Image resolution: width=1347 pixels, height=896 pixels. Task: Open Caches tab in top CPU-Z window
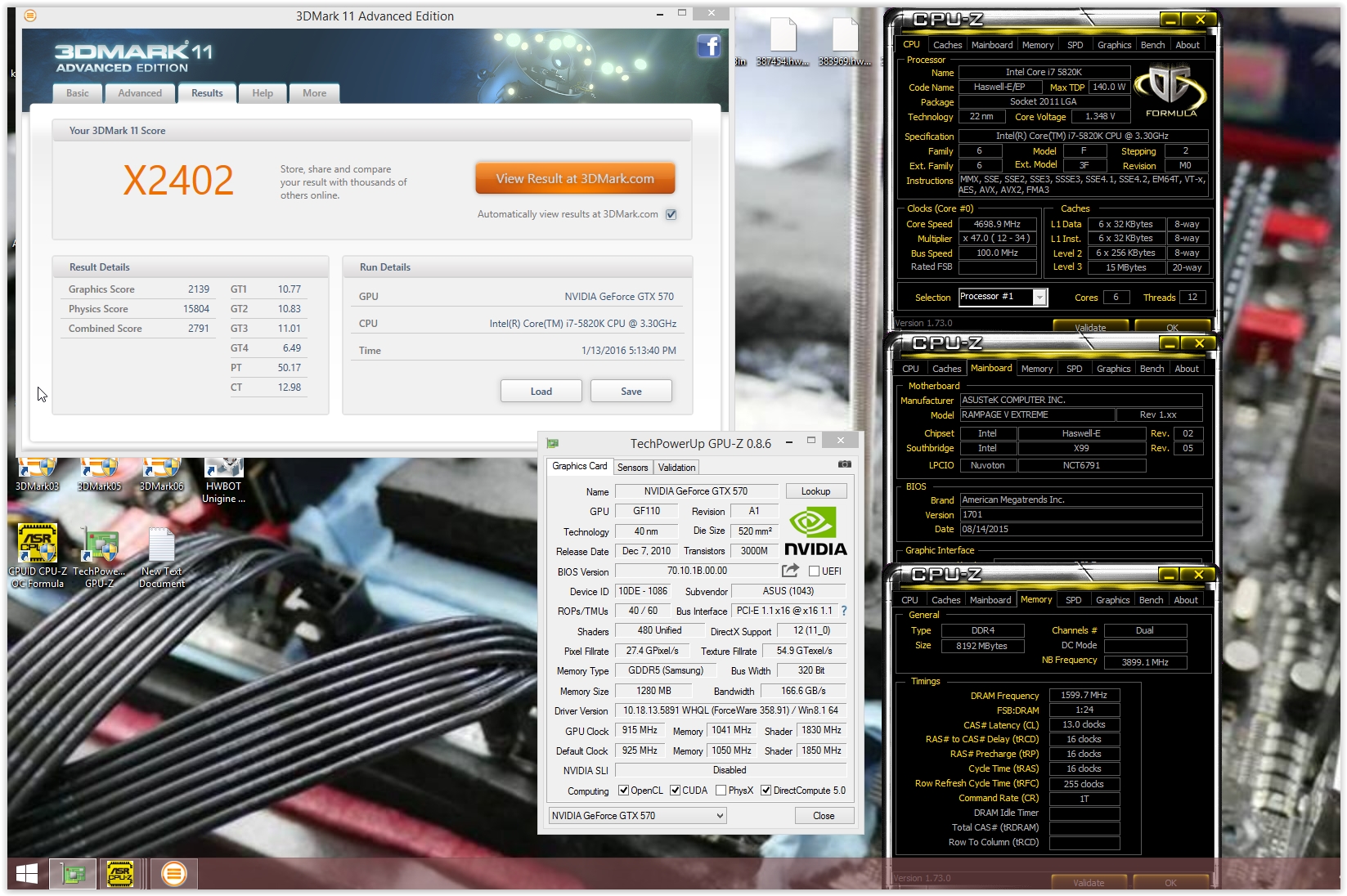tap(948, 45)
